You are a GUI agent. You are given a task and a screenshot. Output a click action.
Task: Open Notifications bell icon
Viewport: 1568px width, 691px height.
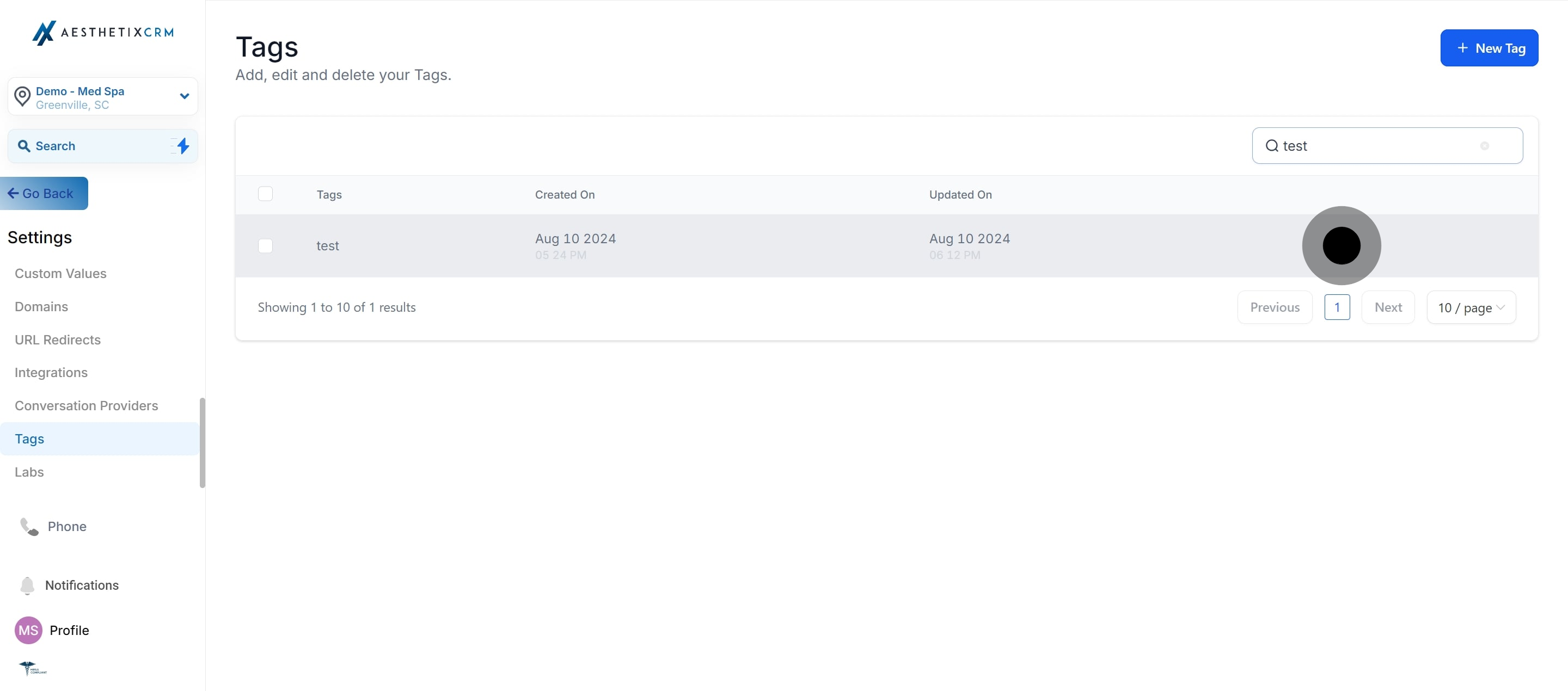27,585
